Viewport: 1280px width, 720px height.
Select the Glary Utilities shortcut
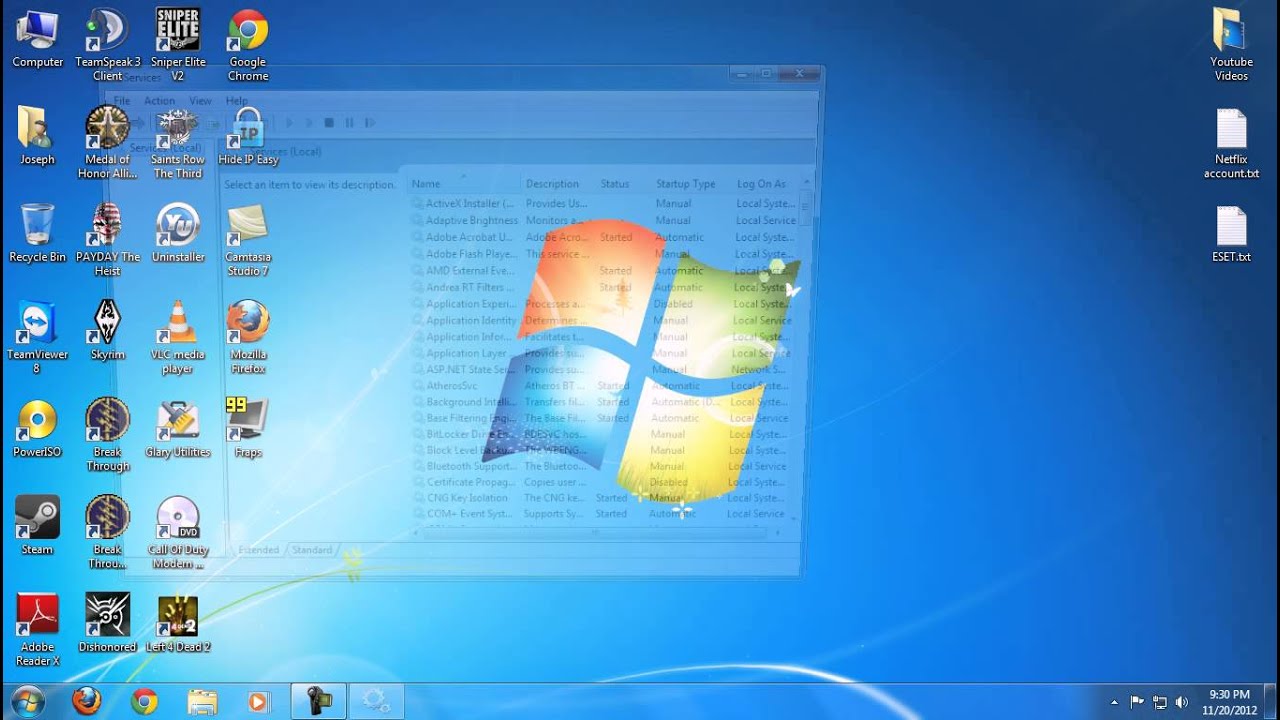click(x=178, y=428)
